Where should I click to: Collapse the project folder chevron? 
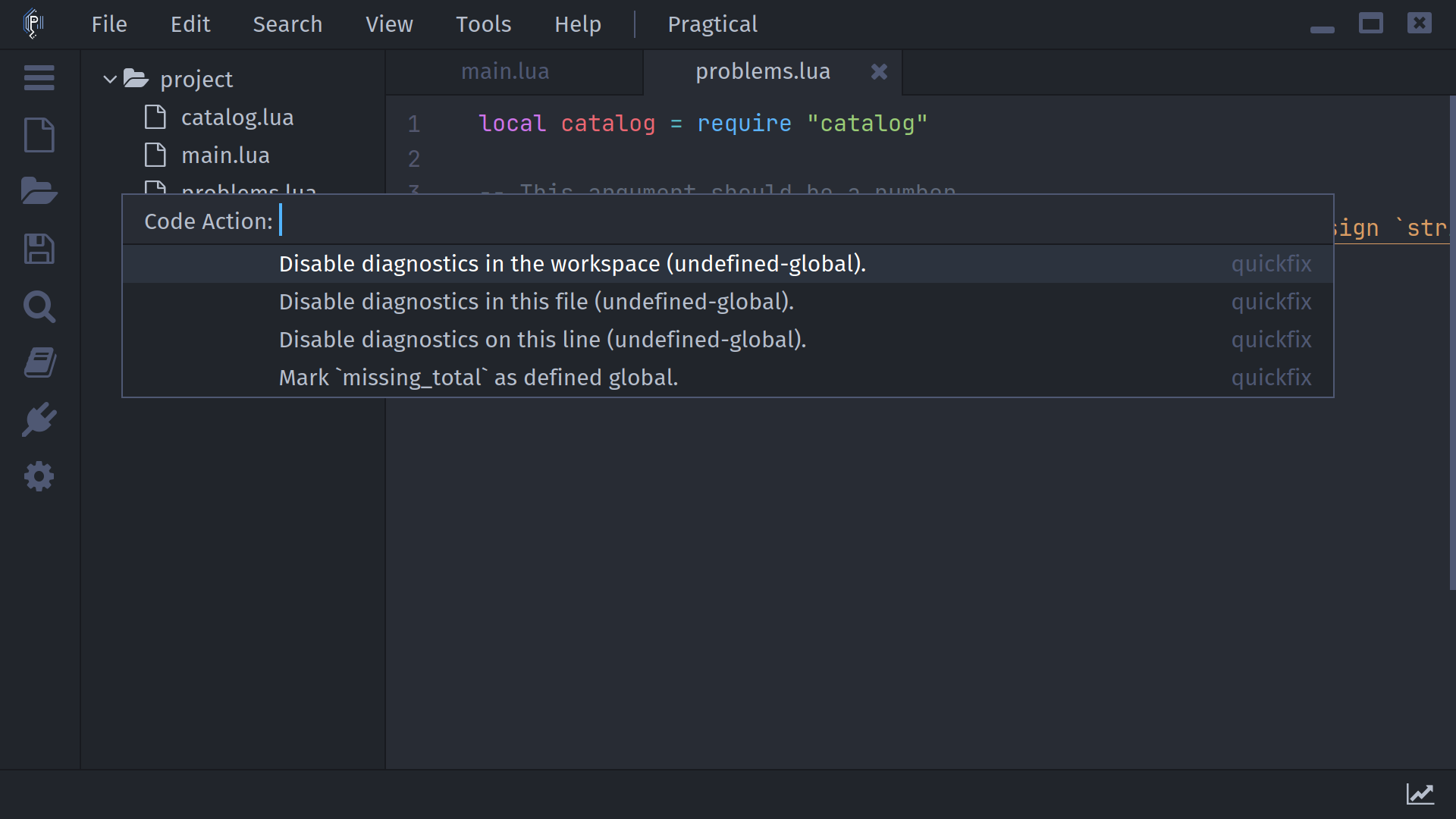point(110,79)
